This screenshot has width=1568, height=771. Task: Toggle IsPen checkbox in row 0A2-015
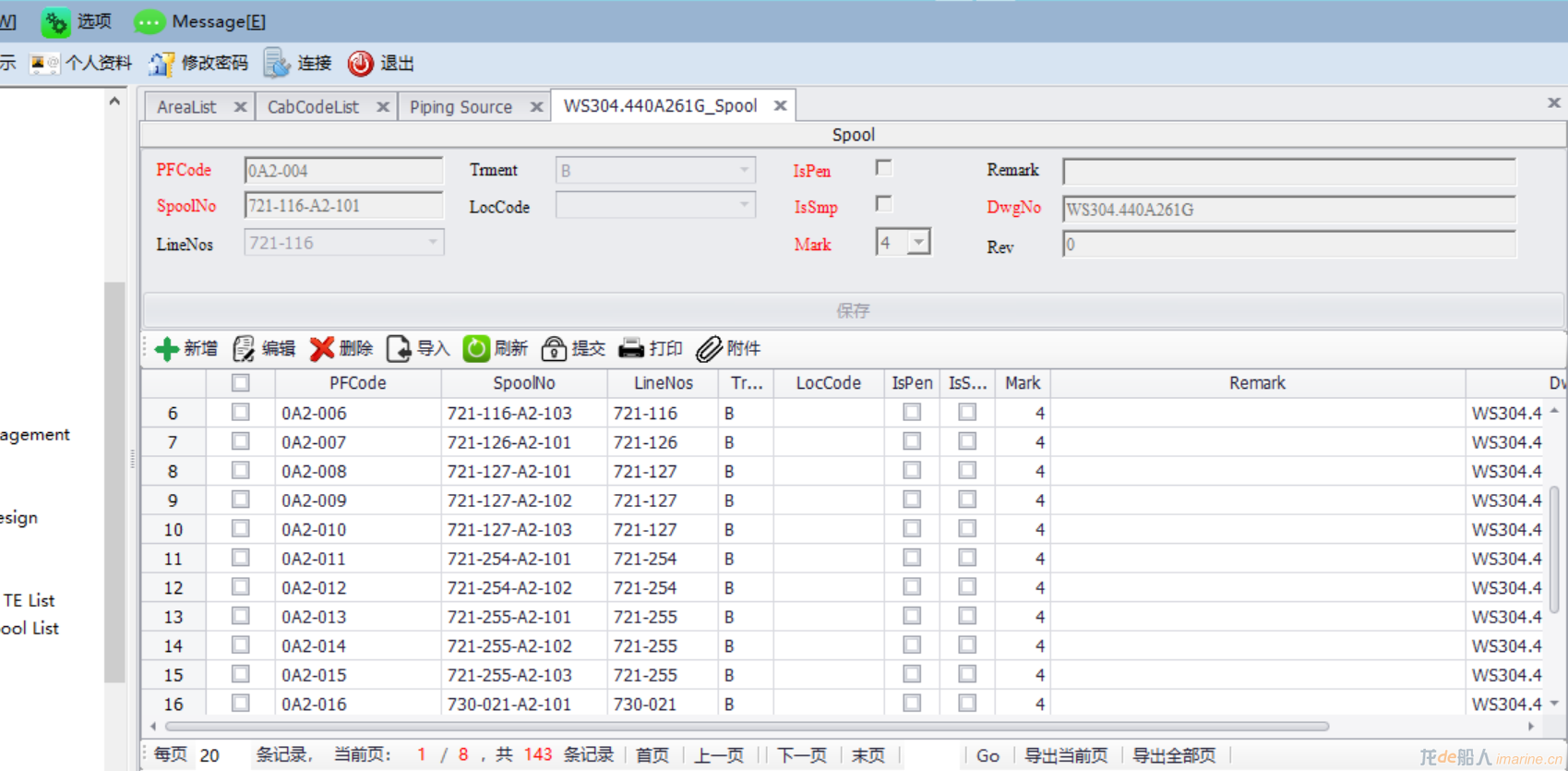click(x=912, y=674)
